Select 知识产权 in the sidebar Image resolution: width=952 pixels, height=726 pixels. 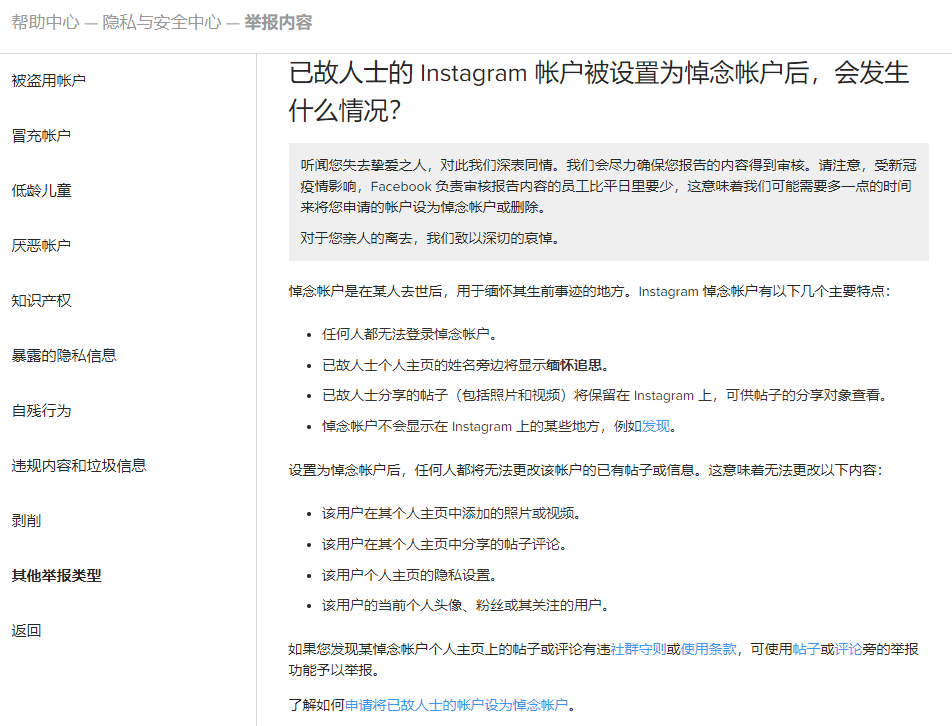pos(41,300)
